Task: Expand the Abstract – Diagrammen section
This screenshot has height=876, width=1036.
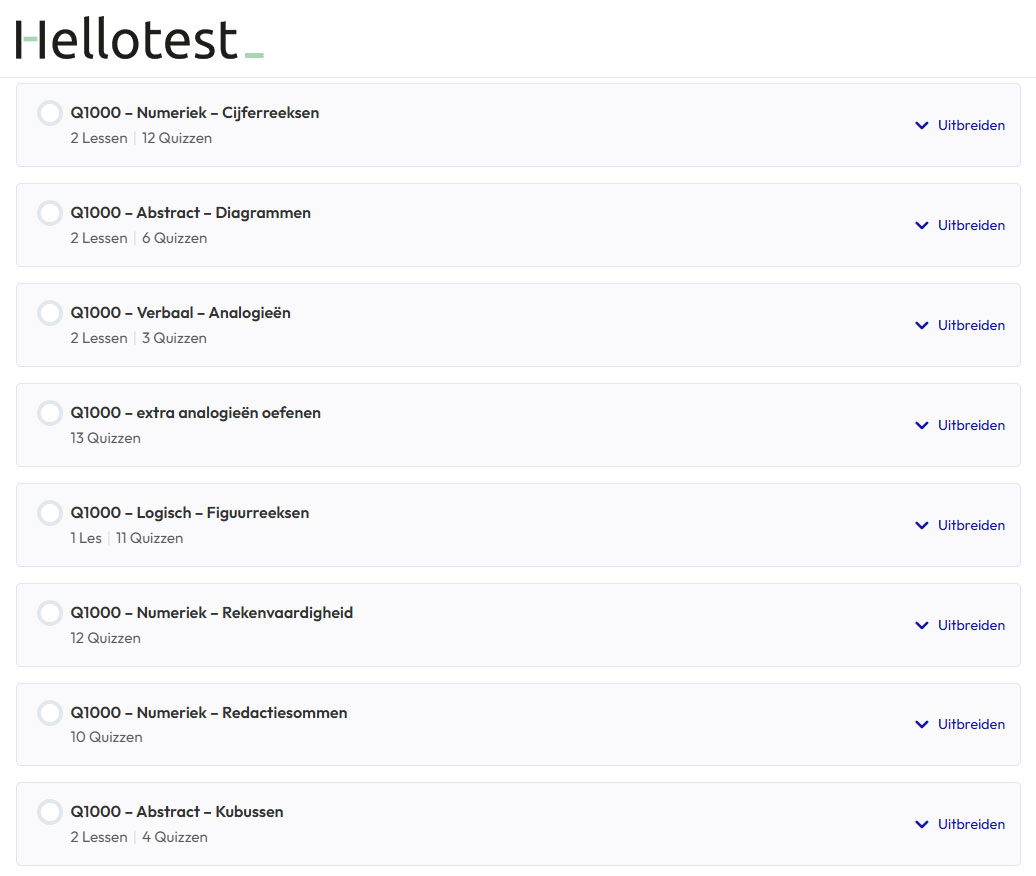Action: tap(960, 225)
